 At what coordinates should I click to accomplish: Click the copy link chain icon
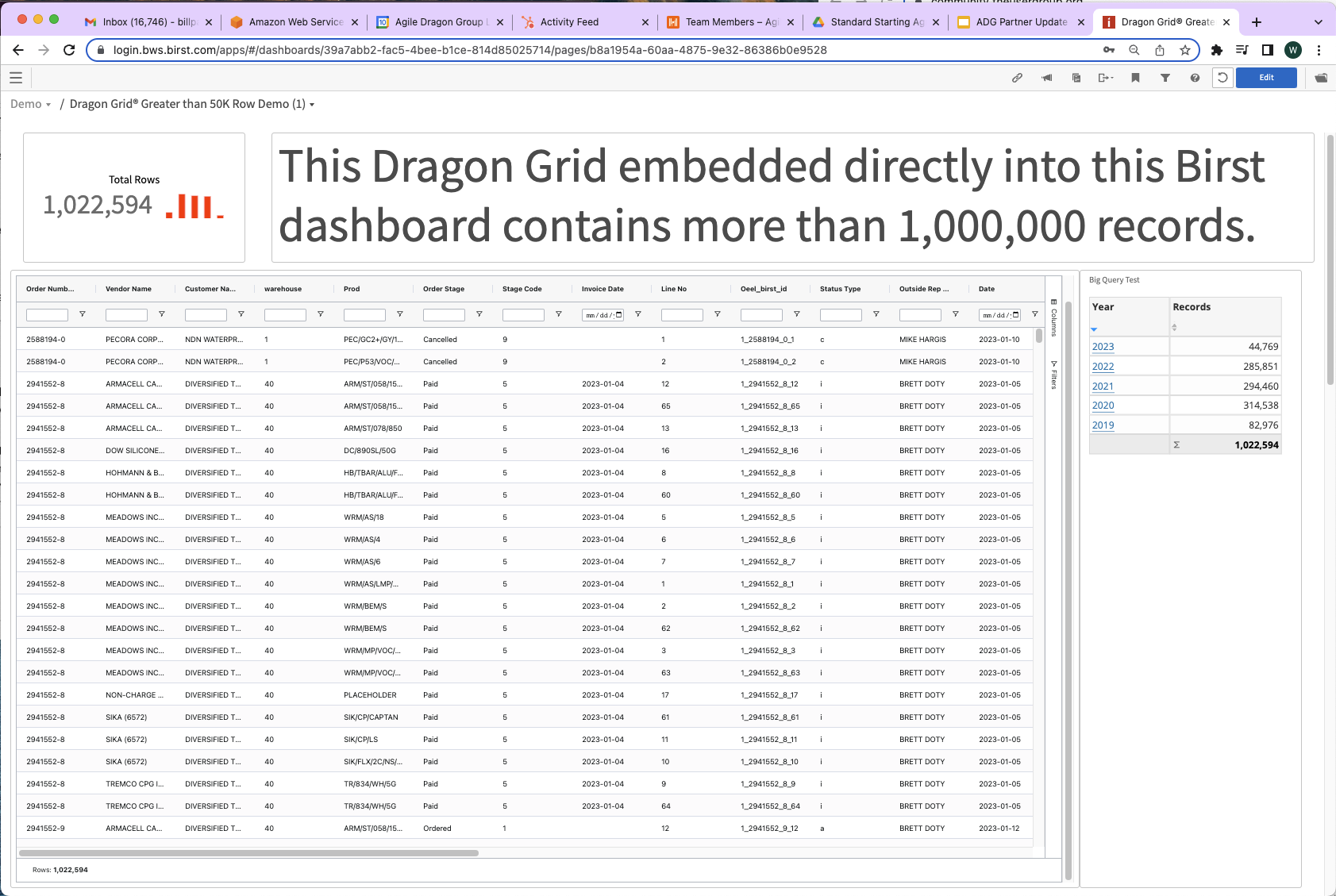point(1017,78)
